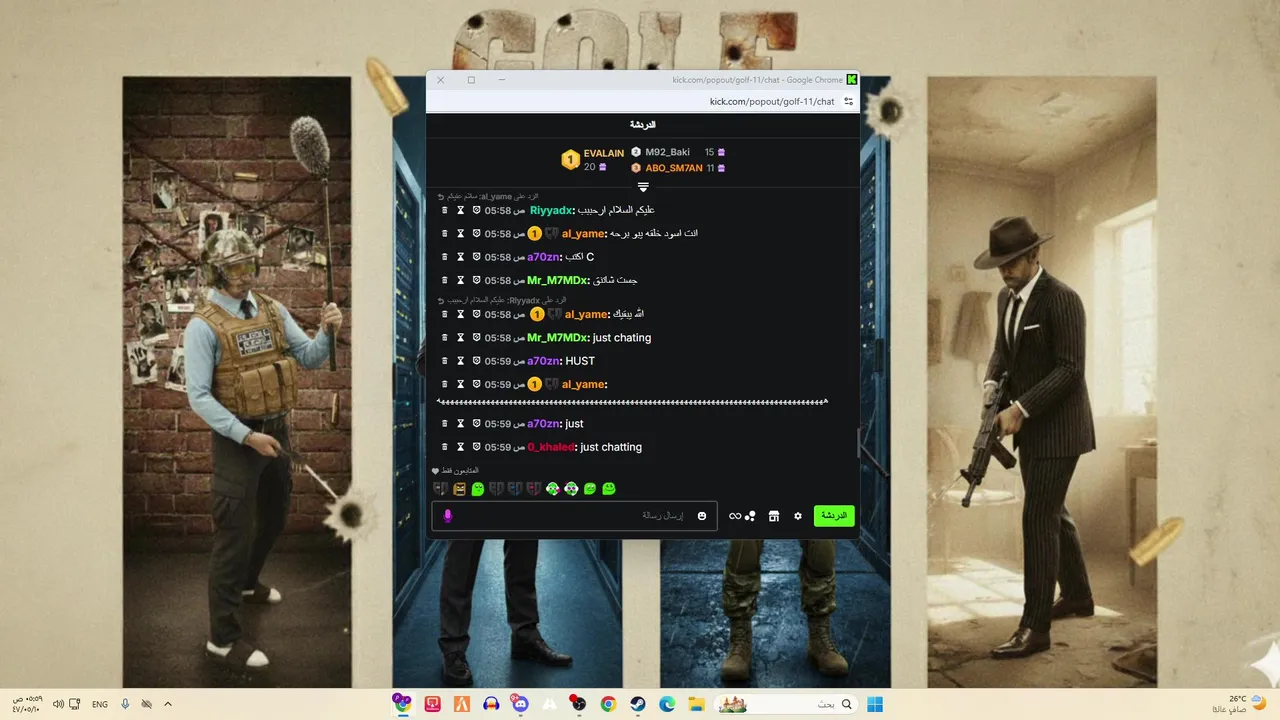Open Riyyadx username in the chat

tap(552, 211)
